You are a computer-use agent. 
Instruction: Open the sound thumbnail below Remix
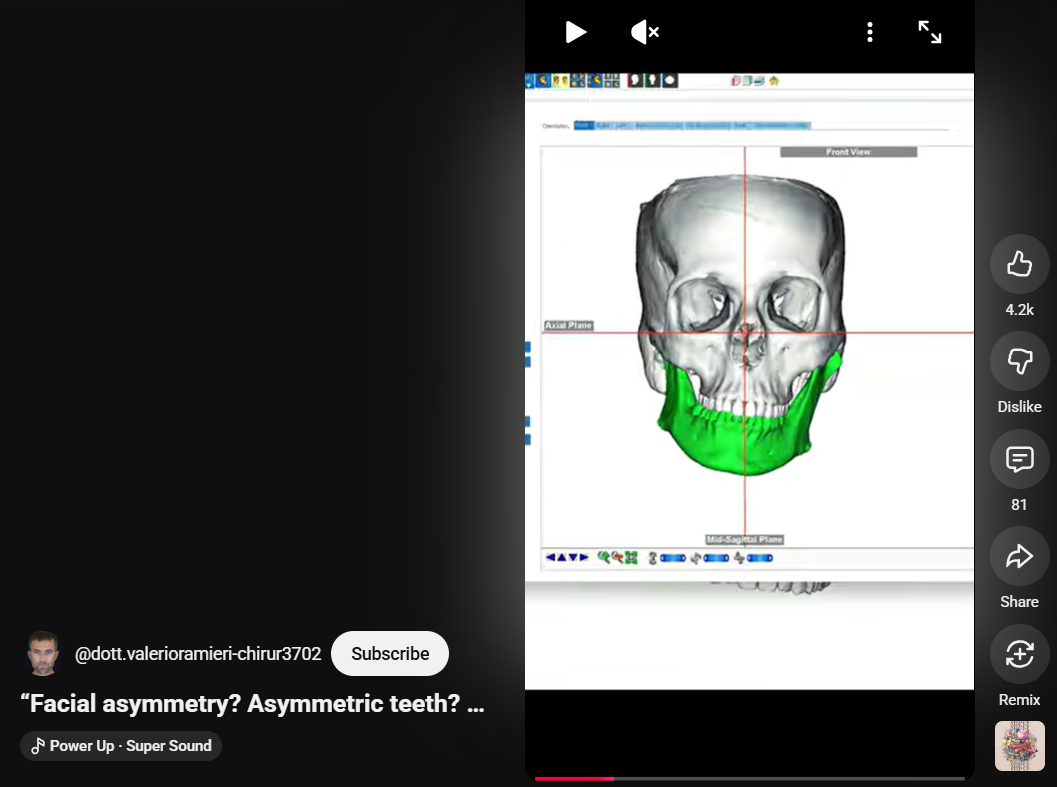pos(1019,746)
